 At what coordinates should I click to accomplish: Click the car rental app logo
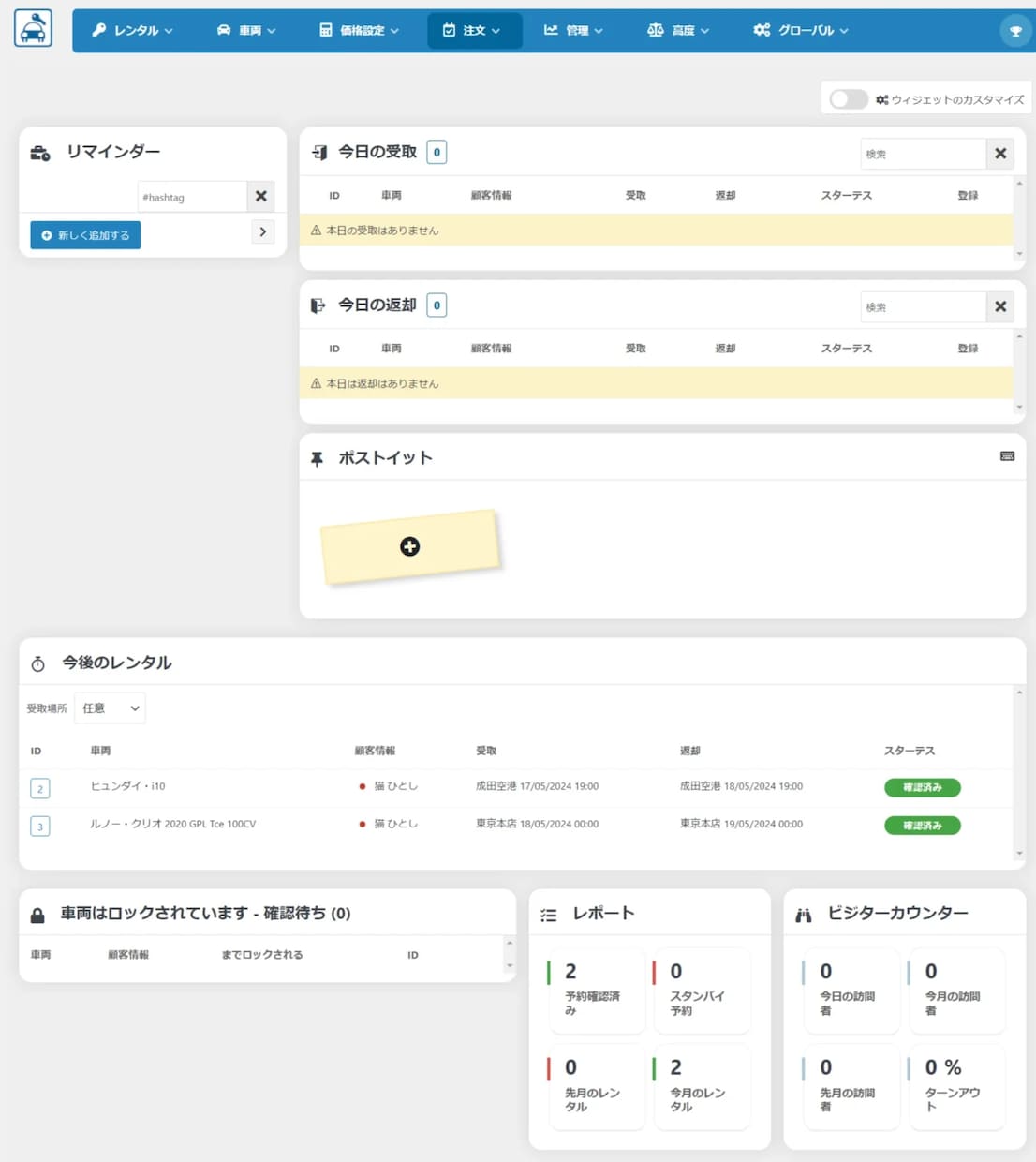pos(33,28)
